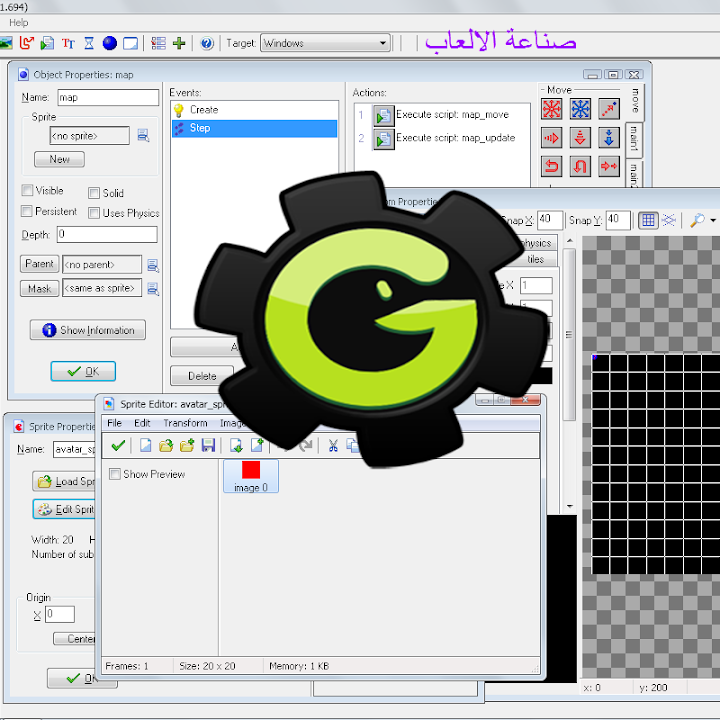Image resolution: width=720 pixels, height=720 pixels.
Task: Add Move Free action (blue arrows)
Action: point(580,109)
